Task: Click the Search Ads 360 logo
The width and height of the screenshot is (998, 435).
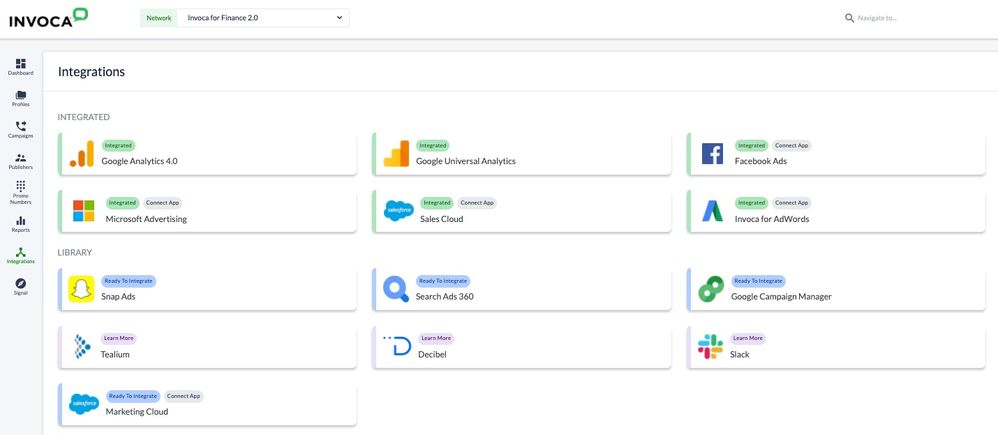Action: coord(396,289)
